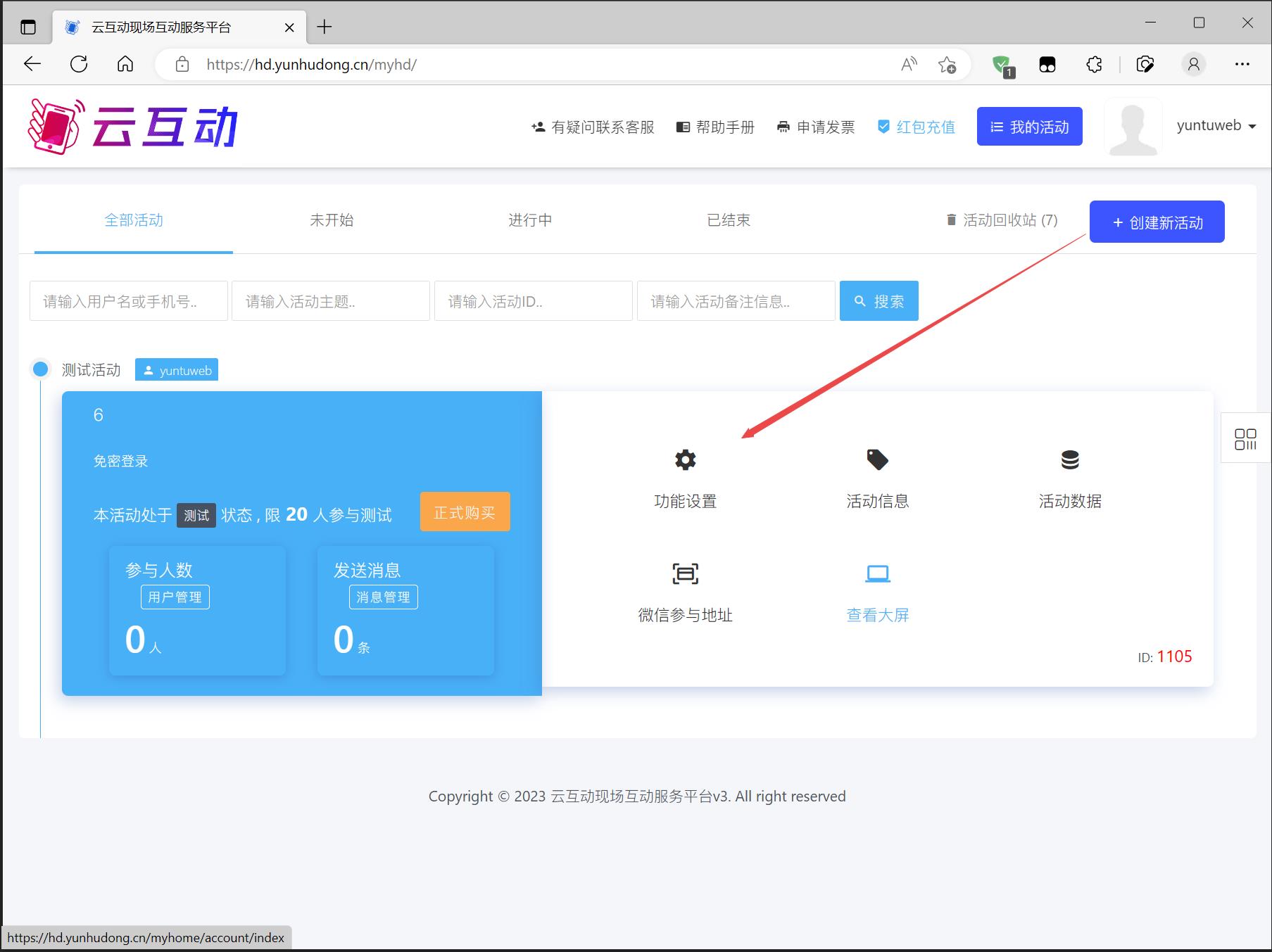This screenshot has width=1272, height=952.
Task: Go to browser home page icon
Action: click(x=125, y=64)
